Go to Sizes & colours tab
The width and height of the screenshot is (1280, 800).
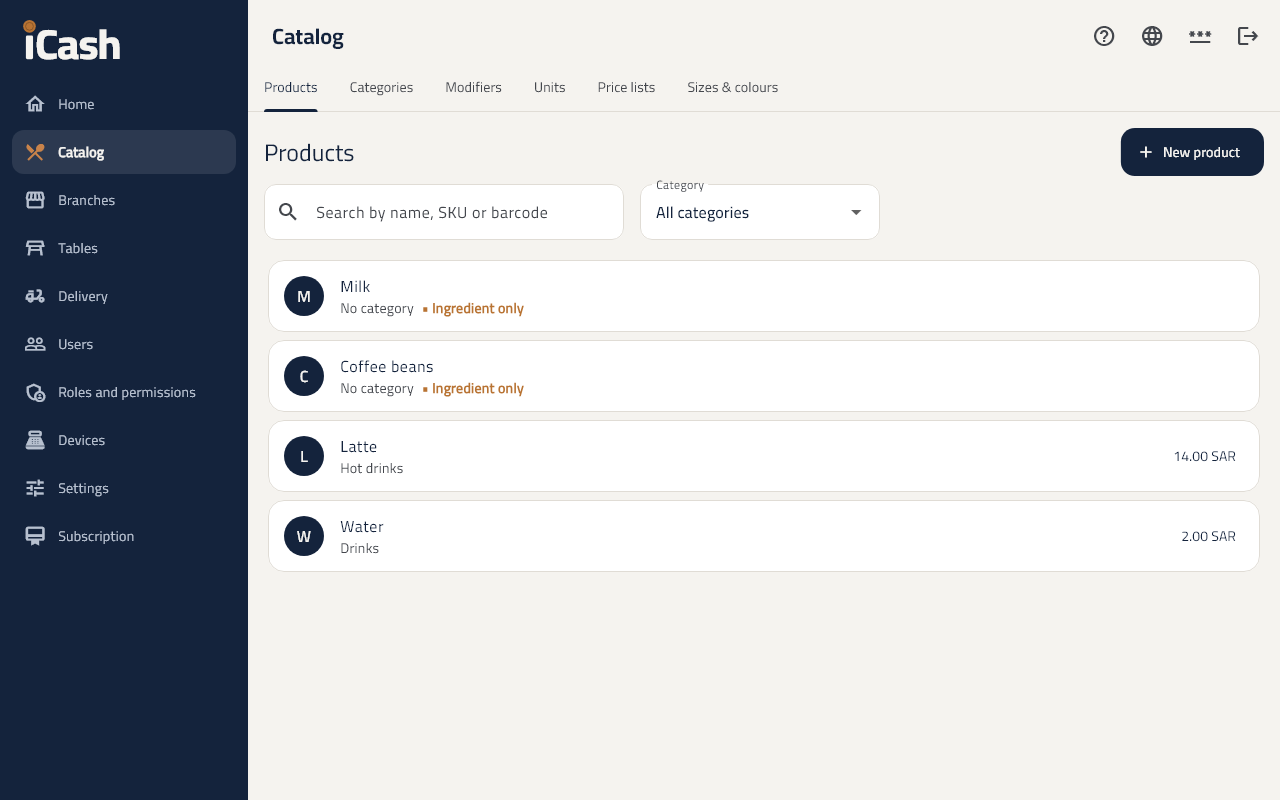click(732, 88)
